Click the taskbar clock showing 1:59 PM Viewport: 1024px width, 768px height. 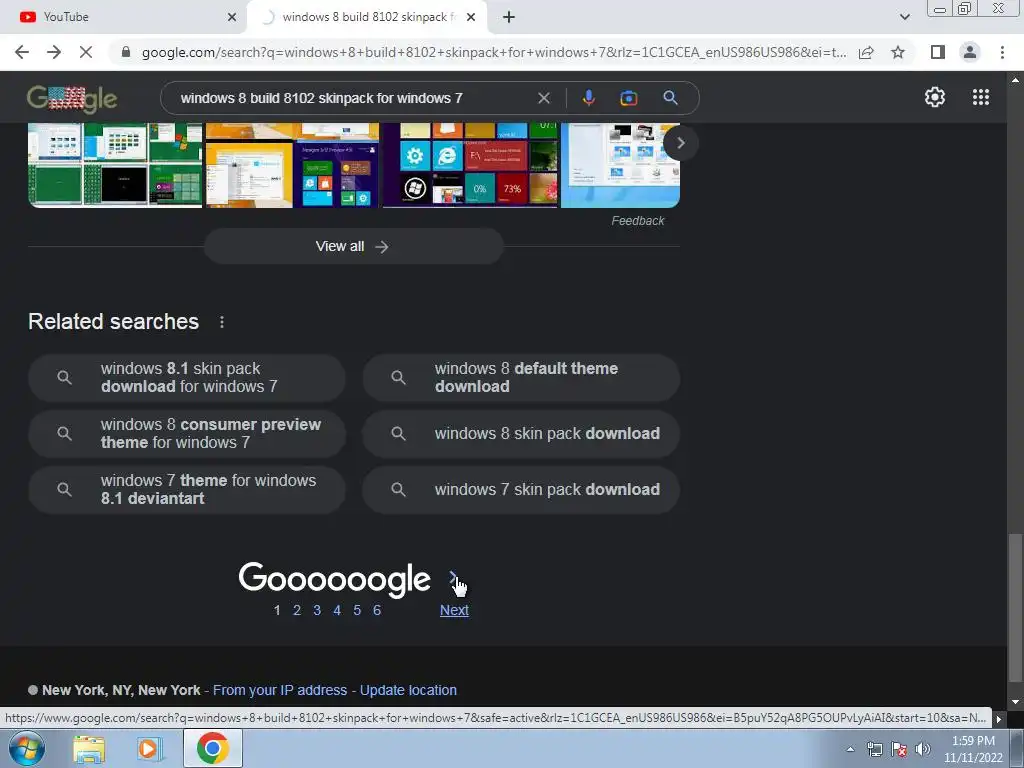973,749
